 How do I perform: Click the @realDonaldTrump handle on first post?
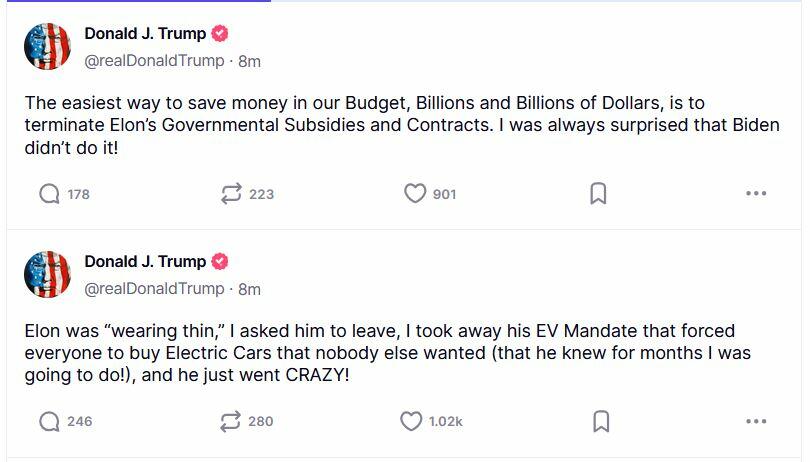(154, 60)
